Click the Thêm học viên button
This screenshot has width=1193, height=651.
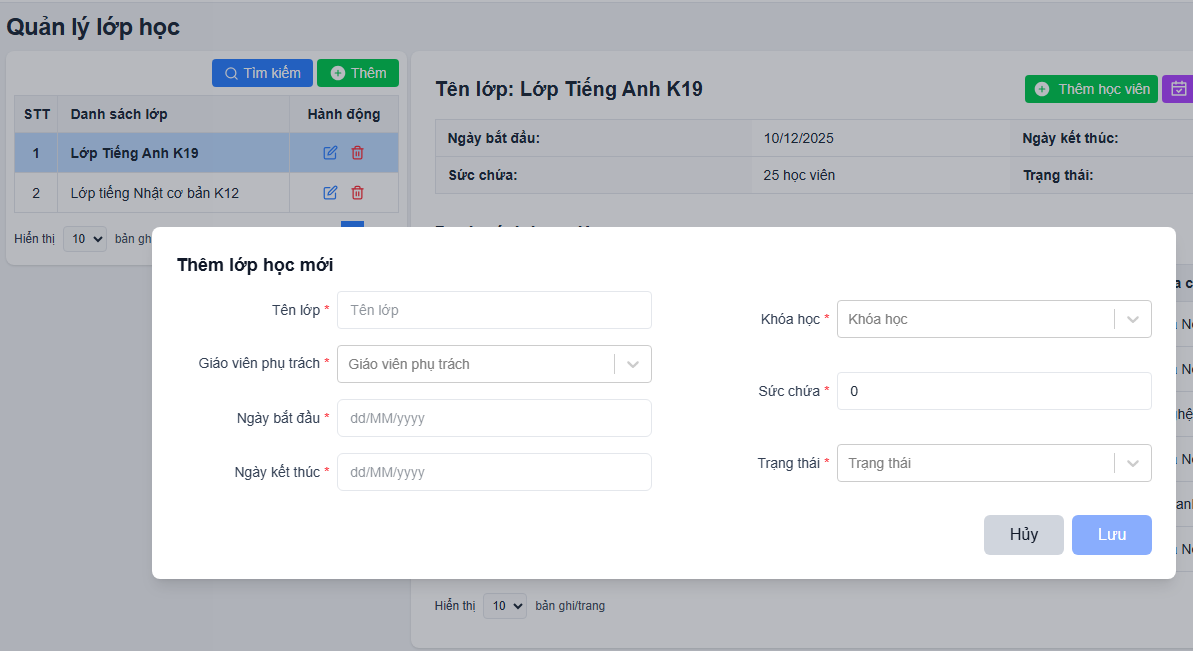1091,89
